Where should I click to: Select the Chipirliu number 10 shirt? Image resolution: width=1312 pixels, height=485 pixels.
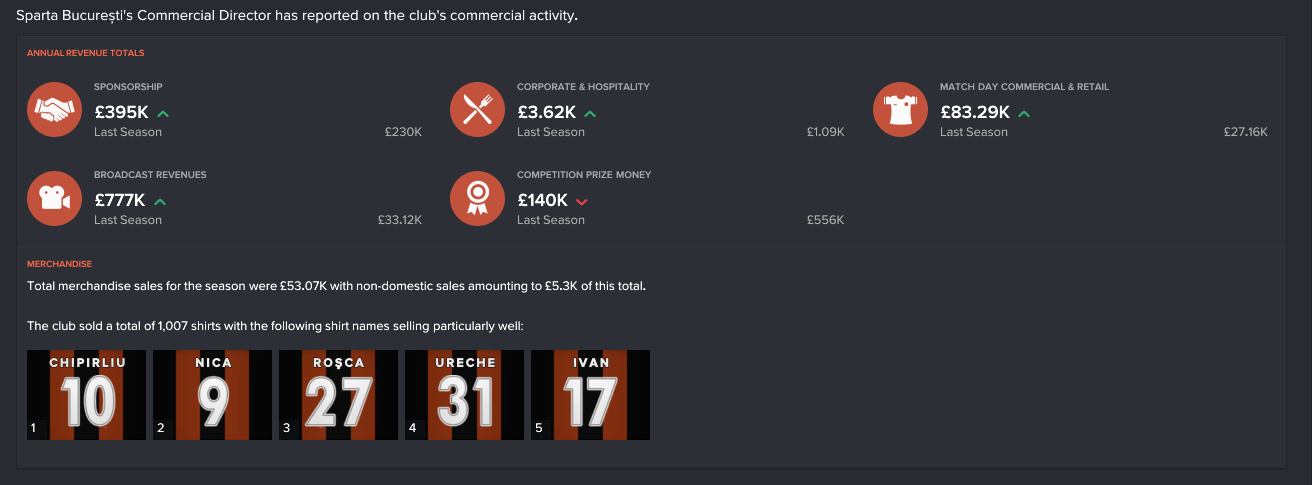click(86, 395)
